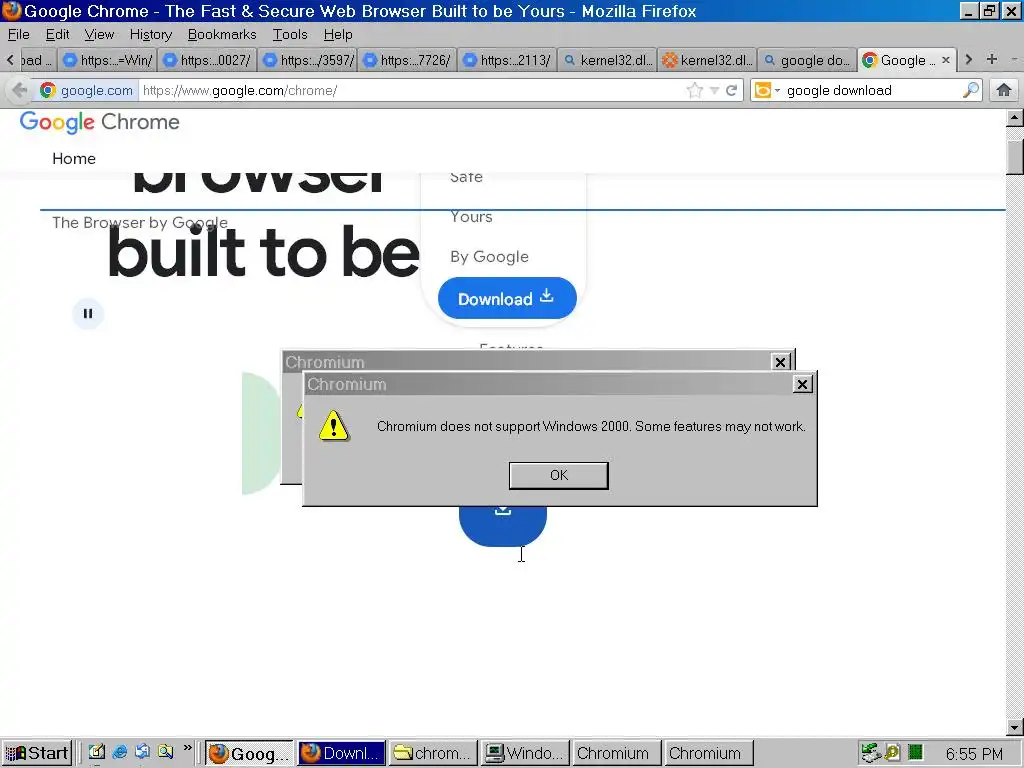Click the scrollbar up arrow of the page
Viewport: 1024px width, 768px height.
pyautogui.click(x=1015, y=118)
